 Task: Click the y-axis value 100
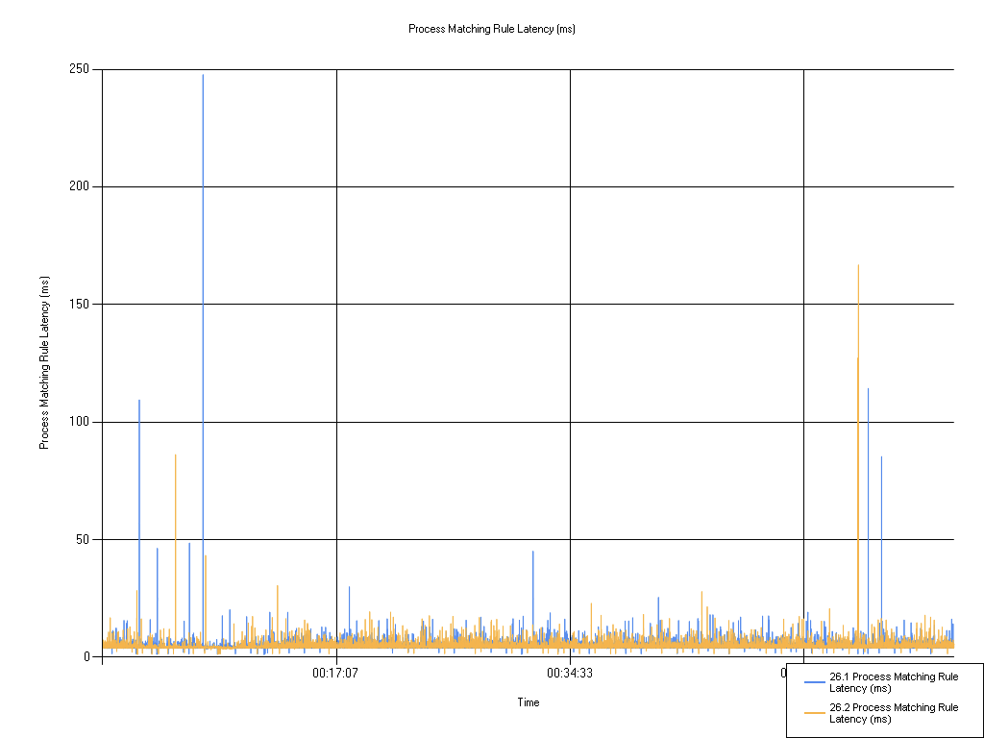pyautogui.click(x=78, y=422)
